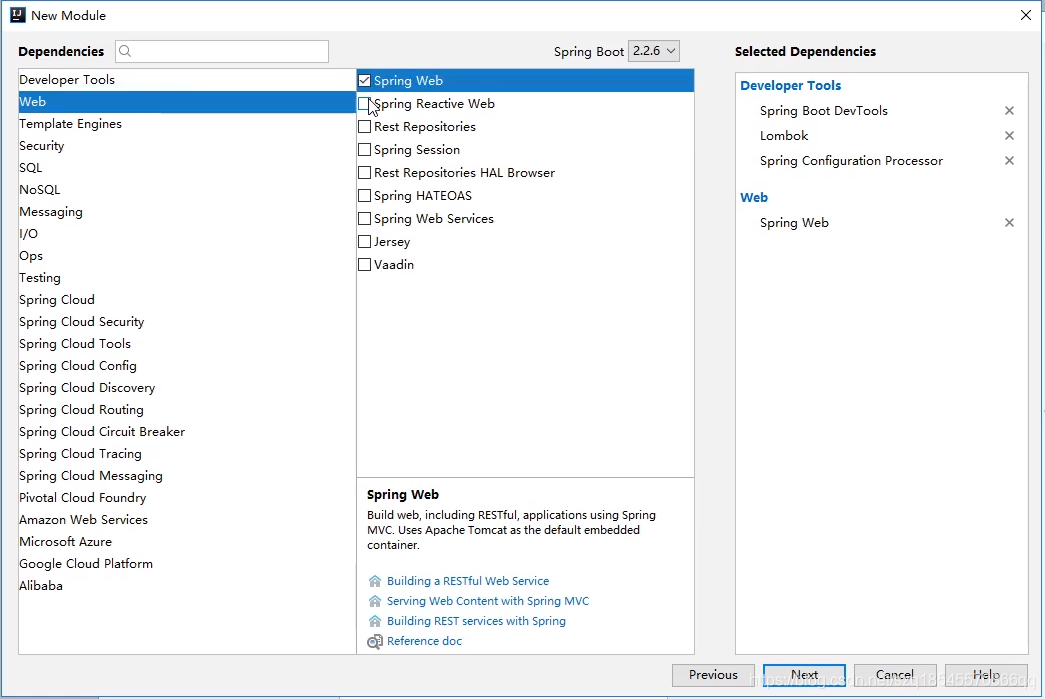Close the New Module dialog
The image size is (1045, 699).
pyautogui.click(x=1026, y=15)
